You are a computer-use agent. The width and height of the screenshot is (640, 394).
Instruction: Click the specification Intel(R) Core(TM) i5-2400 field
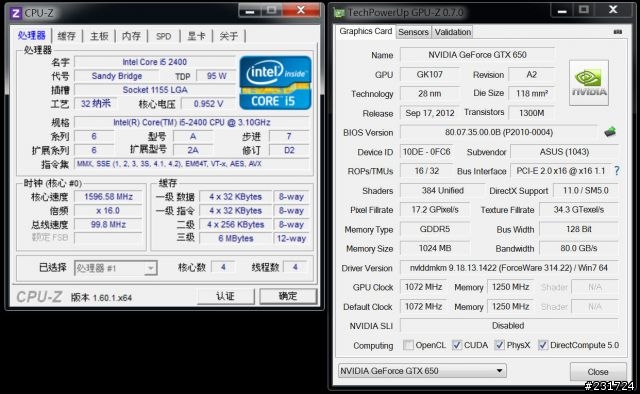192,122
